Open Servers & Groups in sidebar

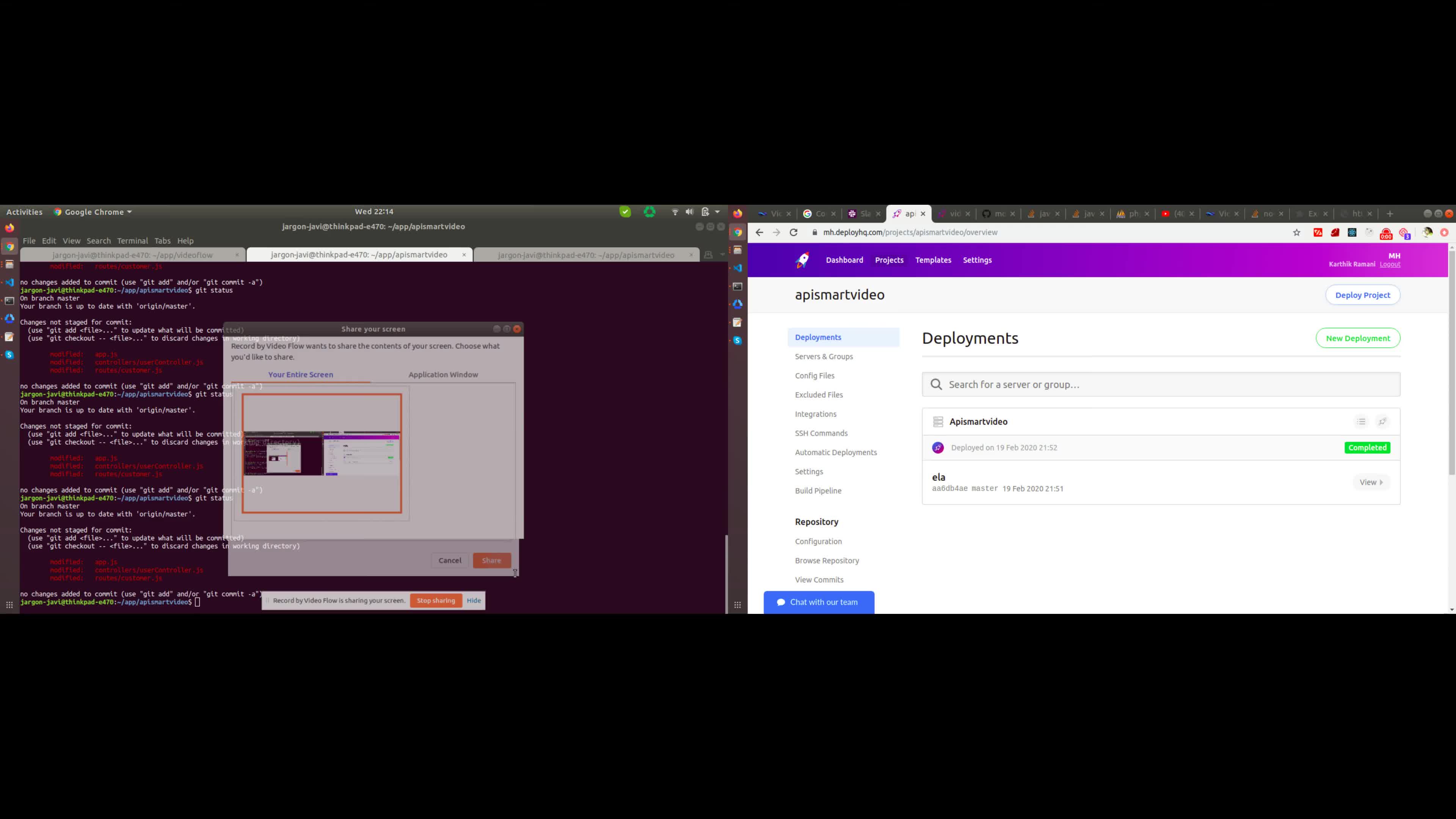click(824, 357)
